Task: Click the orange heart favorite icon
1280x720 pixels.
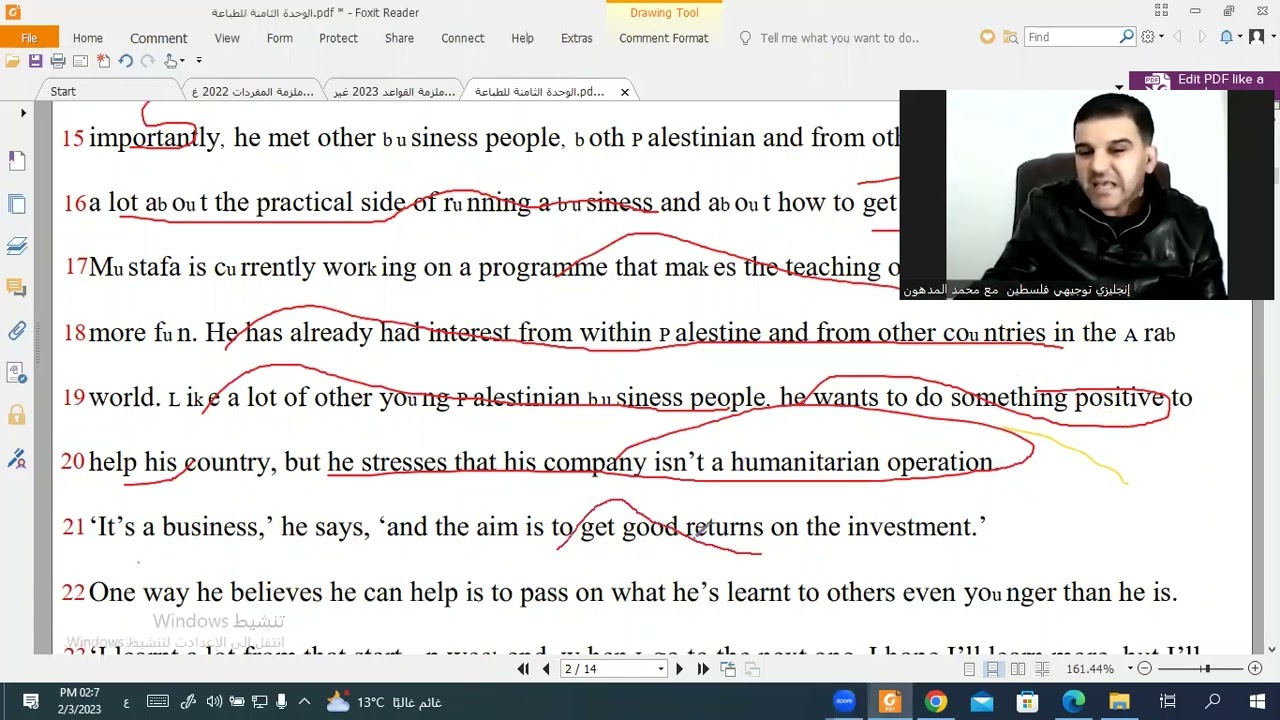Action: click(987, 37)
